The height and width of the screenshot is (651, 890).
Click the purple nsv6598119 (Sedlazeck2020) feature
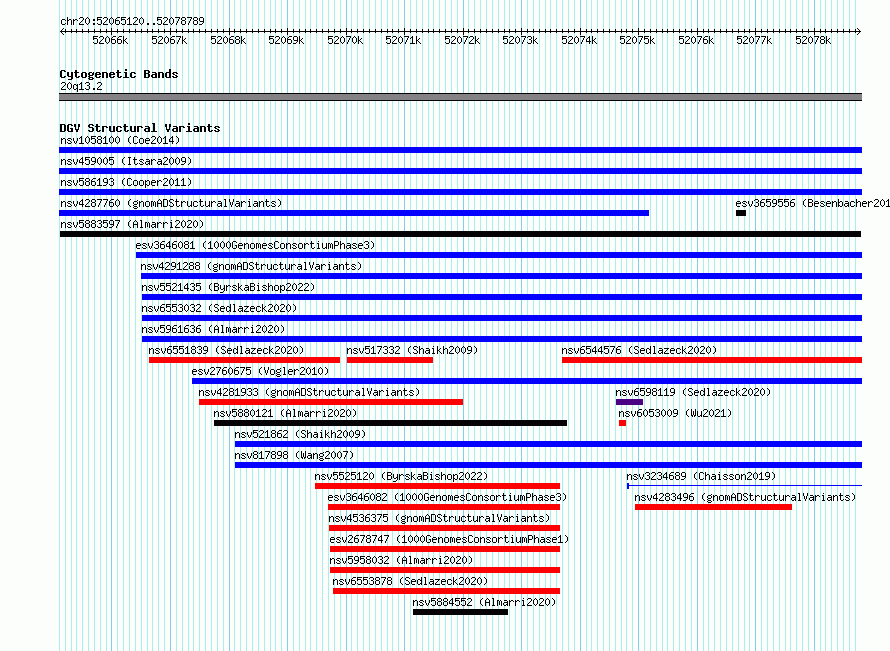tap(629, 402)
